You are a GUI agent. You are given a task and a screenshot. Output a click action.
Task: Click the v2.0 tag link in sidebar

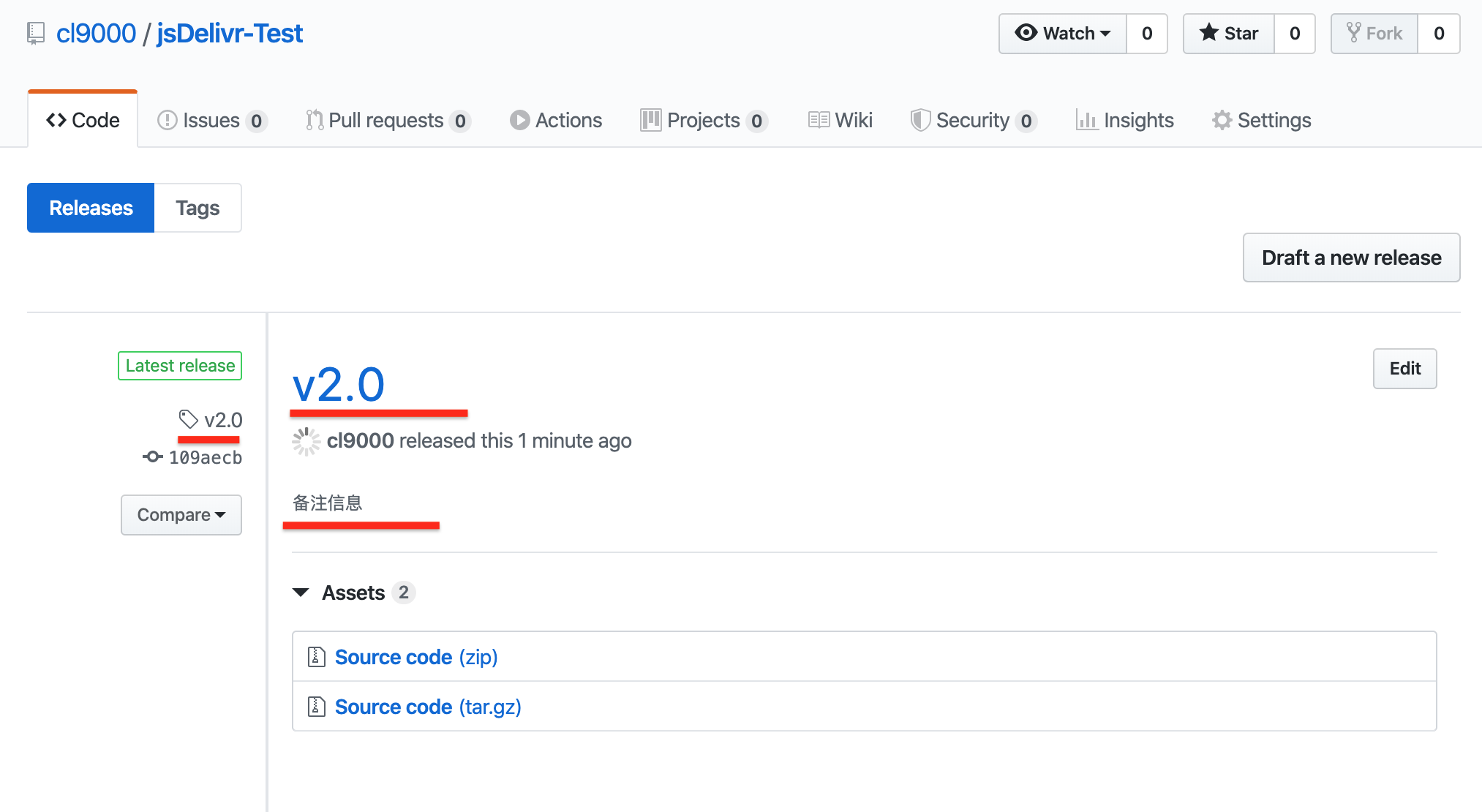(x=223, y=420)
